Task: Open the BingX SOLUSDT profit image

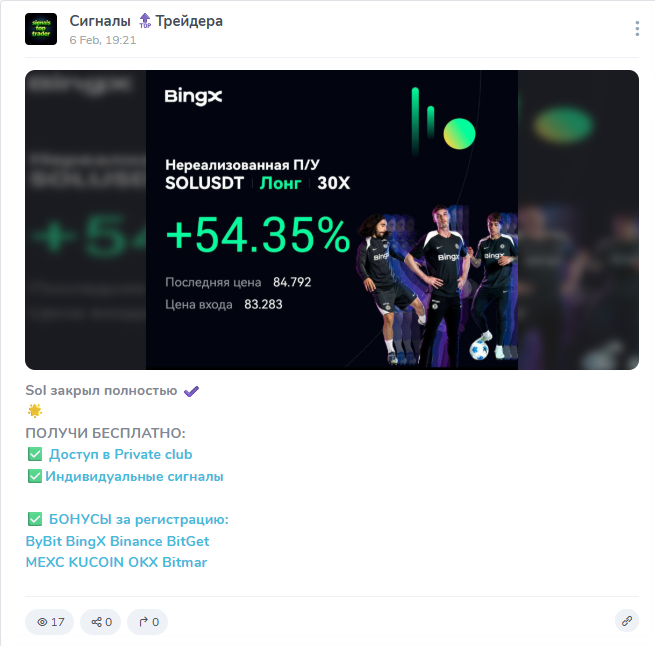Action: tap(332, 220)
